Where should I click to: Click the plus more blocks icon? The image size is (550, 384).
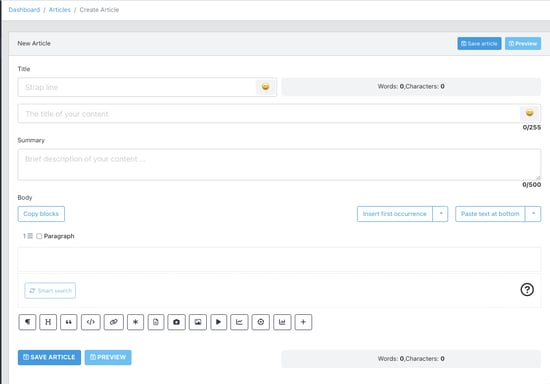click(303, 322)
